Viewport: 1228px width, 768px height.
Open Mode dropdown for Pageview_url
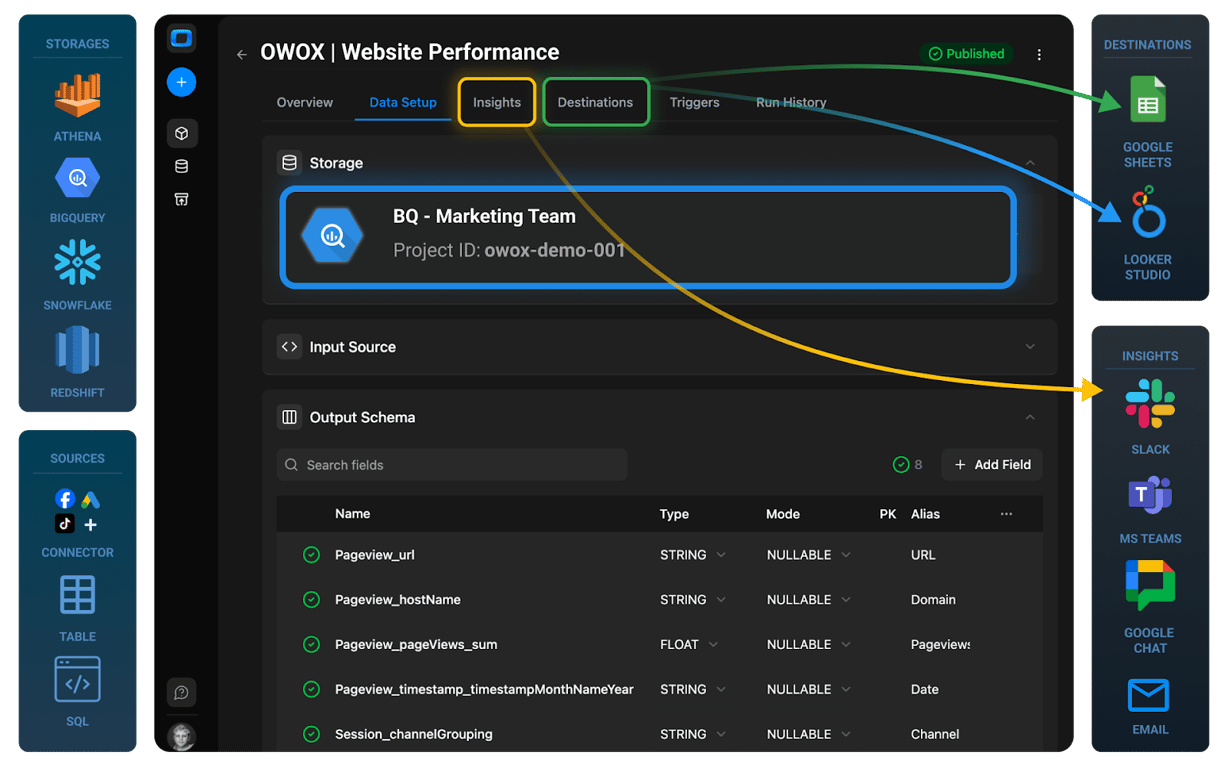(x=808, y=555)
